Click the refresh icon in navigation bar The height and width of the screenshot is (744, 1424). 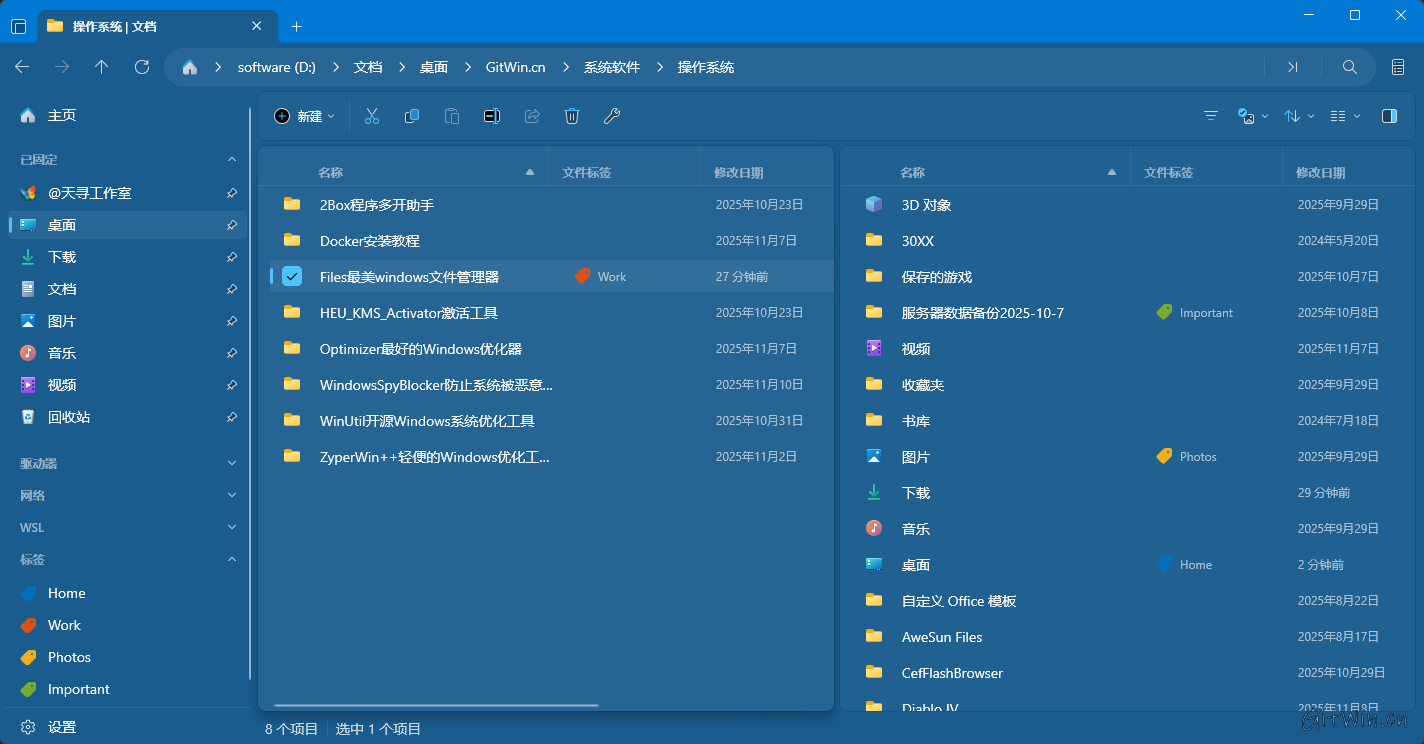tap(142, 67)
